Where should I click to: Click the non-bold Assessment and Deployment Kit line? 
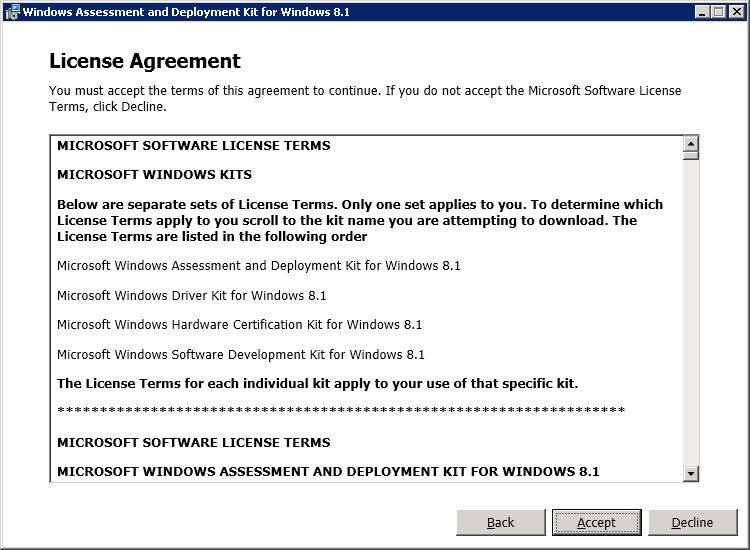click(x=258, y=266)
